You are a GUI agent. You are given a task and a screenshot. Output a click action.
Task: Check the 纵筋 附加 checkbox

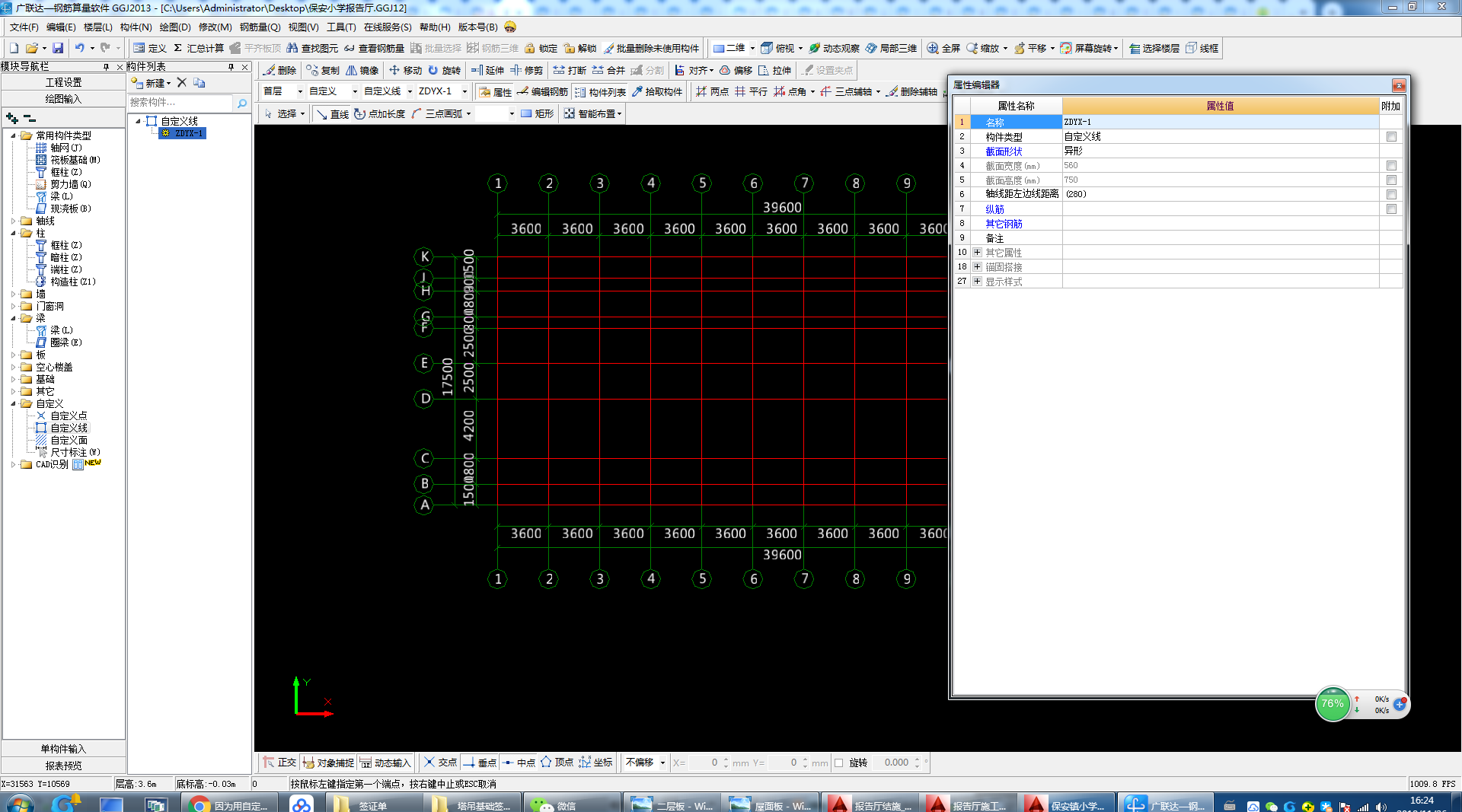(1391, 209)
